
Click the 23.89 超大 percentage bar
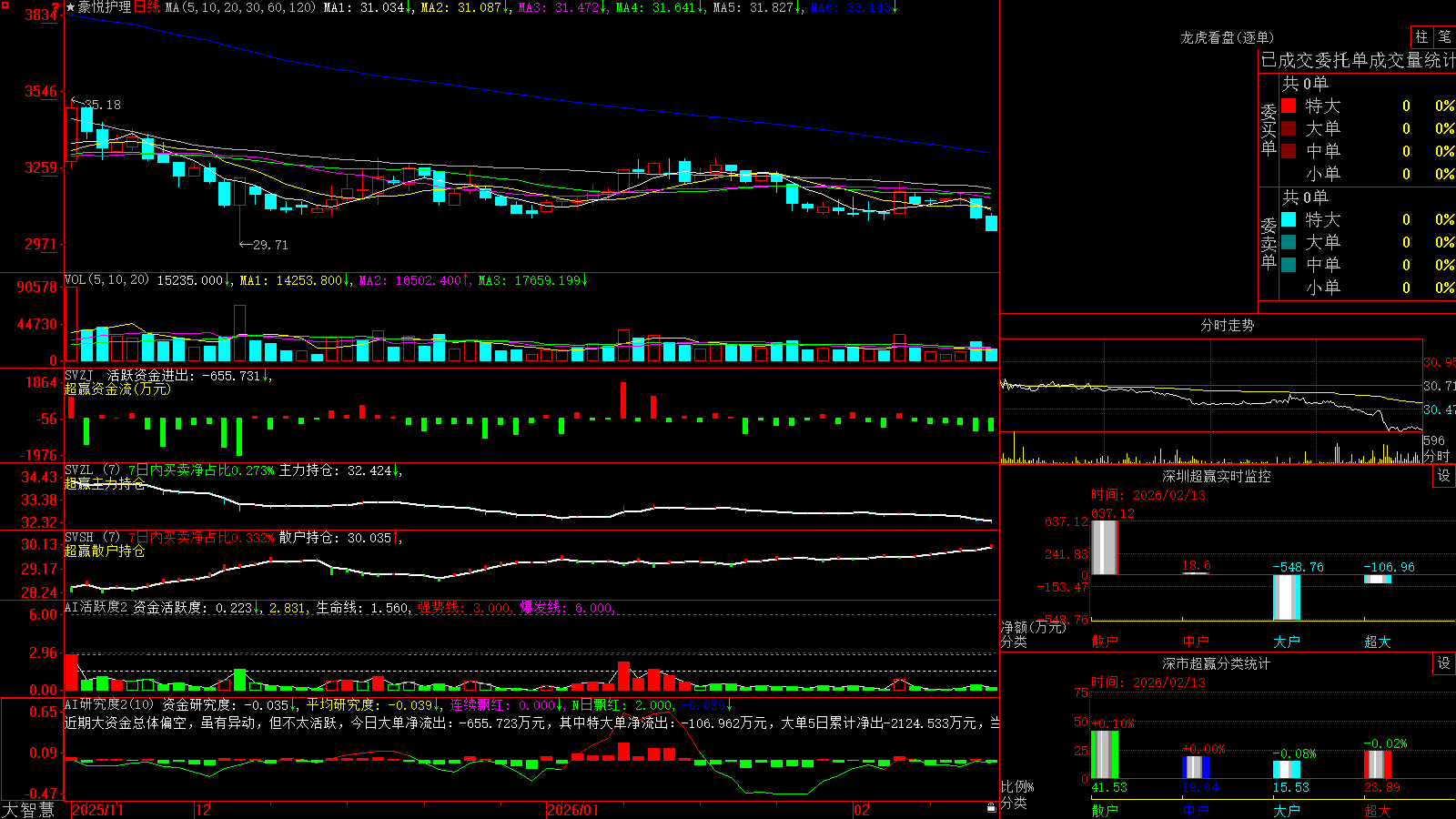point(1378,764)
